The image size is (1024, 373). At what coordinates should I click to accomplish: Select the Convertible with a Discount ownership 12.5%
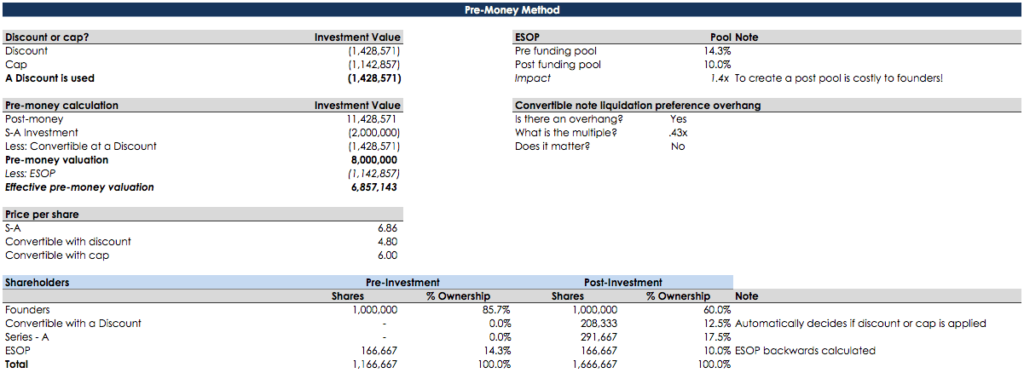(717, 323)
